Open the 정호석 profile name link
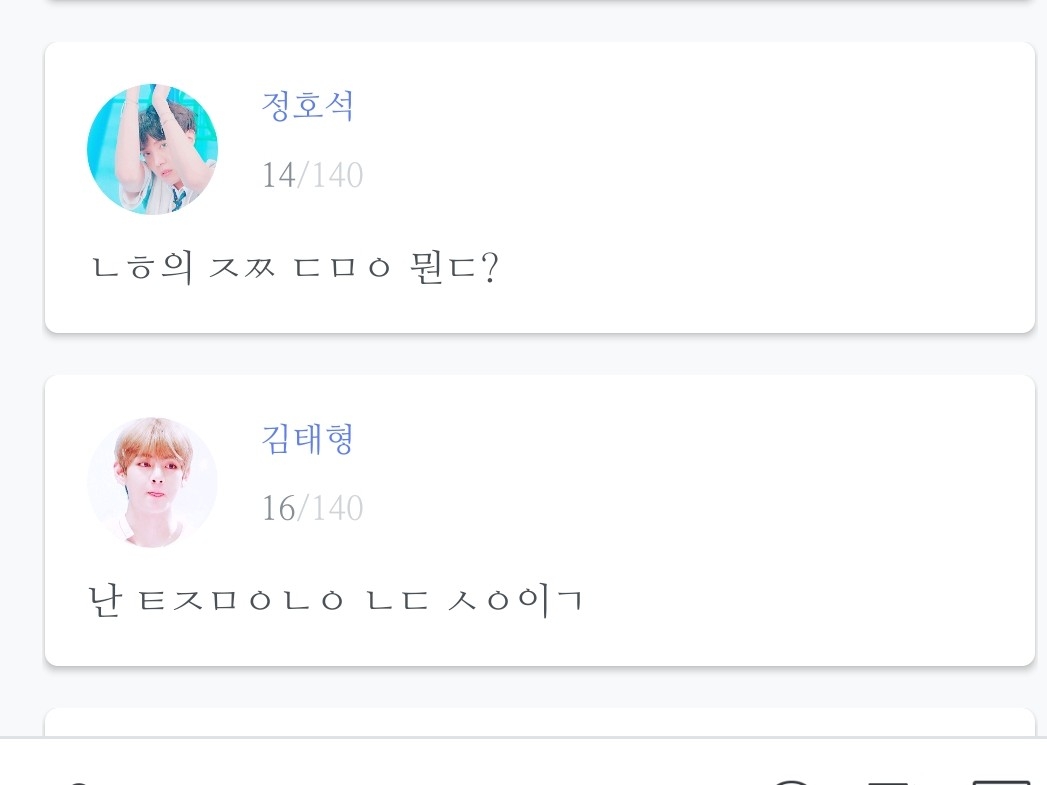The image size is (1047, 785). coord(307,106)
